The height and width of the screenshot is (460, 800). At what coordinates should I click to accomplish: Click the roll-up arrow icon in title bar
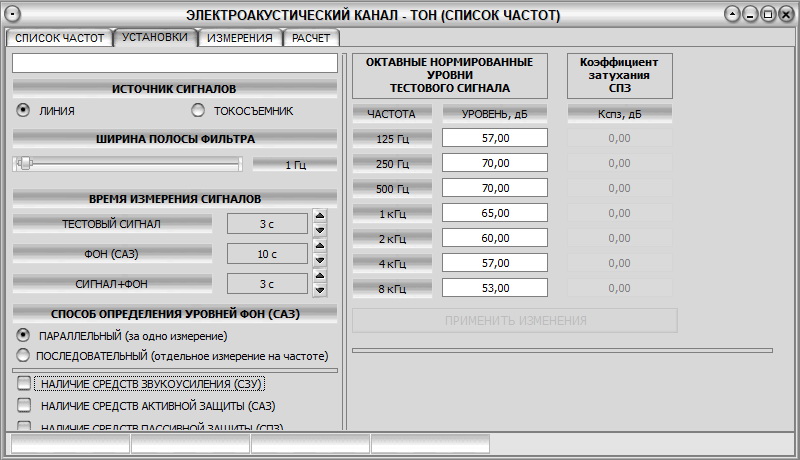click(x=733, y=15)
